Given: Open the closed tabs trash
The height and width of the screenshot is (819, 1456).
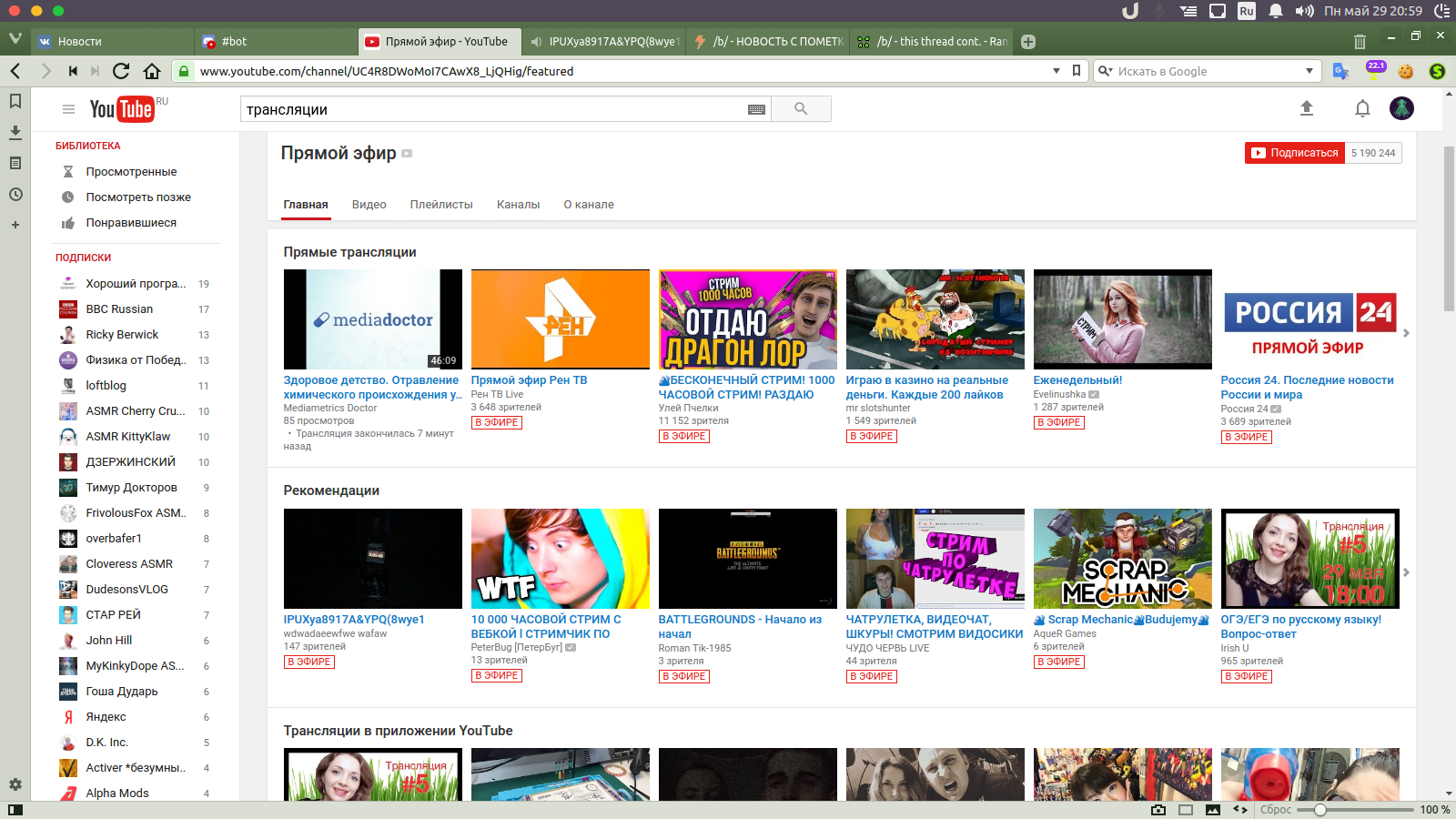Looking at the screenshot, I should point(1360,41).
